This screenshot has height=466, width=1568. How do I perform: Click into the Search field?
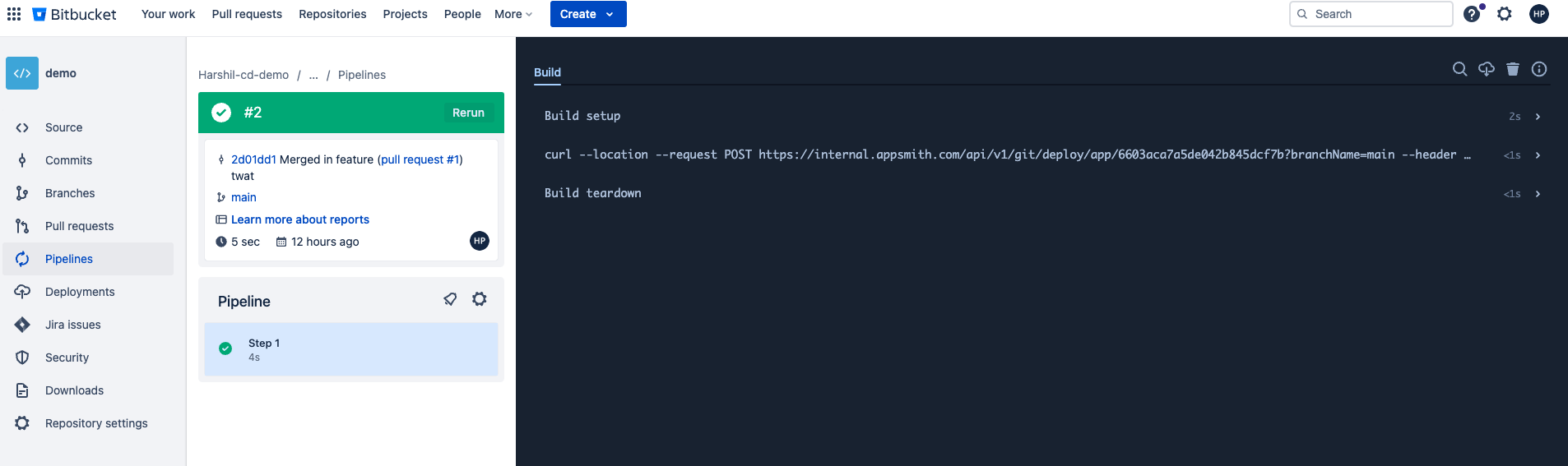[x=1378, y=14]
